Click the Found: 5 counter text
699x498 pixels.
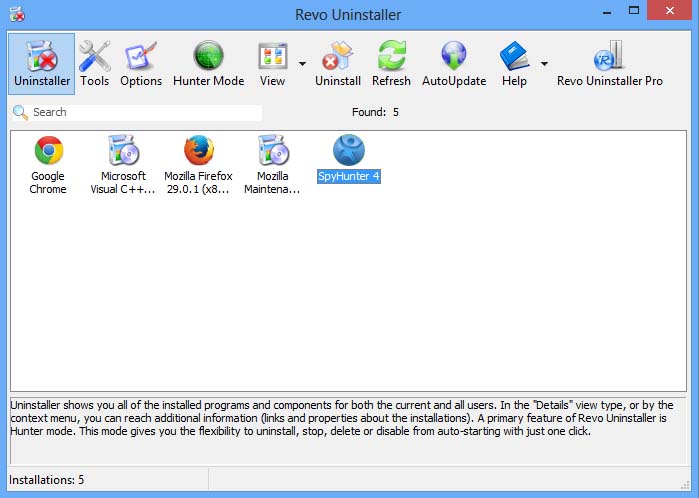pyautogui.click(x=375, y=112)
